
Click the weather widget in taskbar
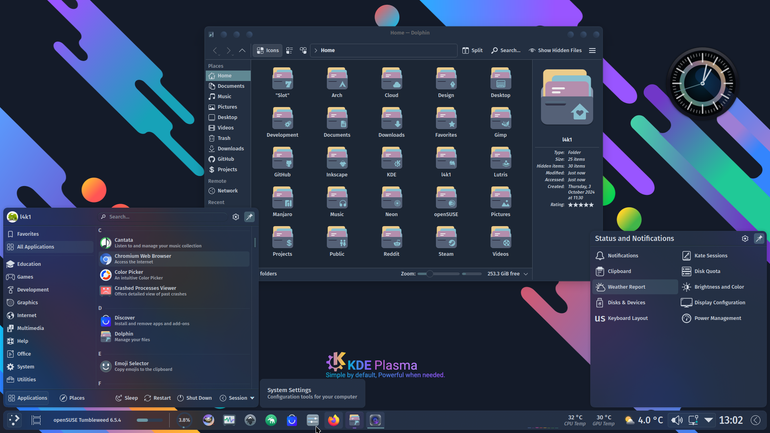[643, 420]
